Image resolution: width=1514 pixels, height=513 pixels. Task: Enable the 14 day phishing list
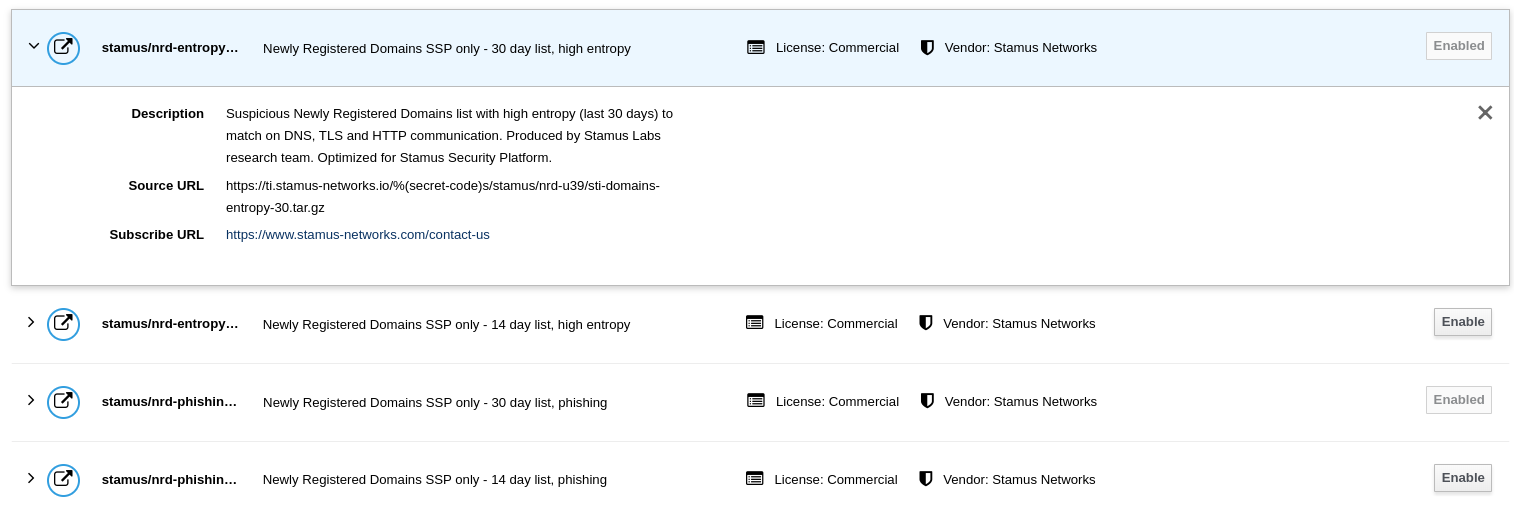pos(1462,478)
